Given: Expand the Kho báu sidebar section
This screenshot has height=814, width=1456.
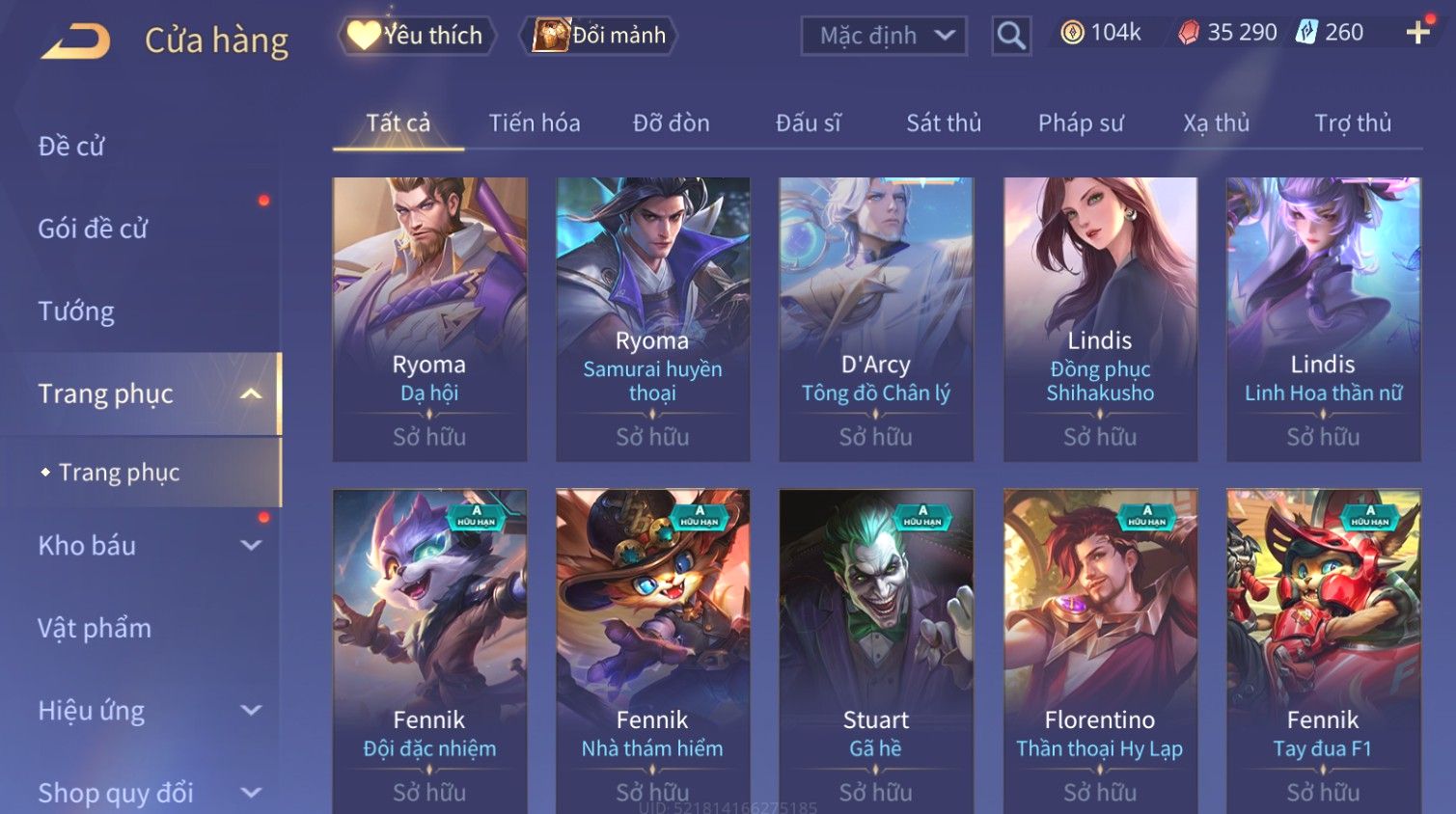Looking at the screenshot, I should tap(251, 545).
